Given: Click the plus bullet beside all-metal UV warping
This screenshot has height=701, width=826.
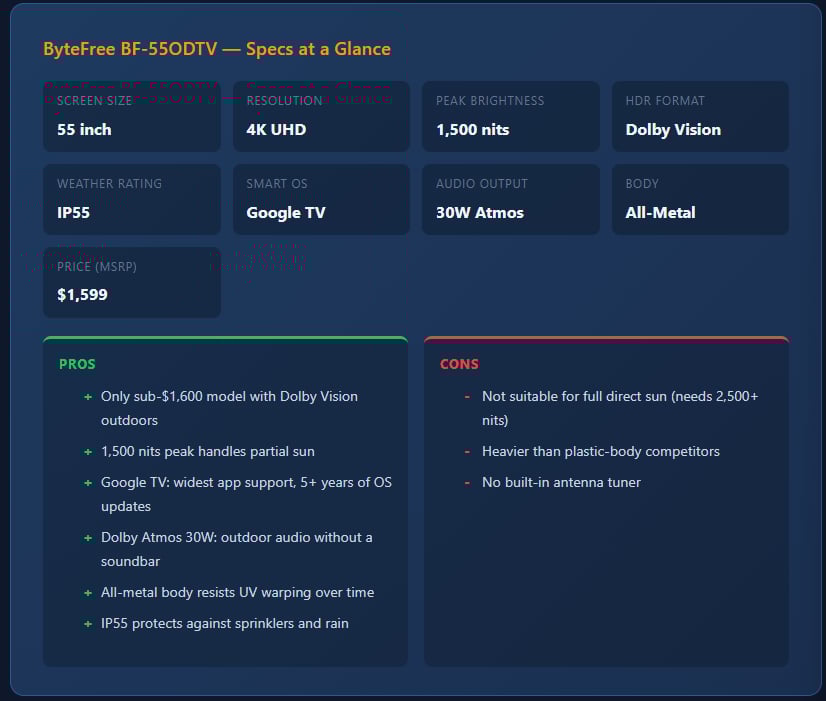Looking at the screenshot, I should click(88, 593).
